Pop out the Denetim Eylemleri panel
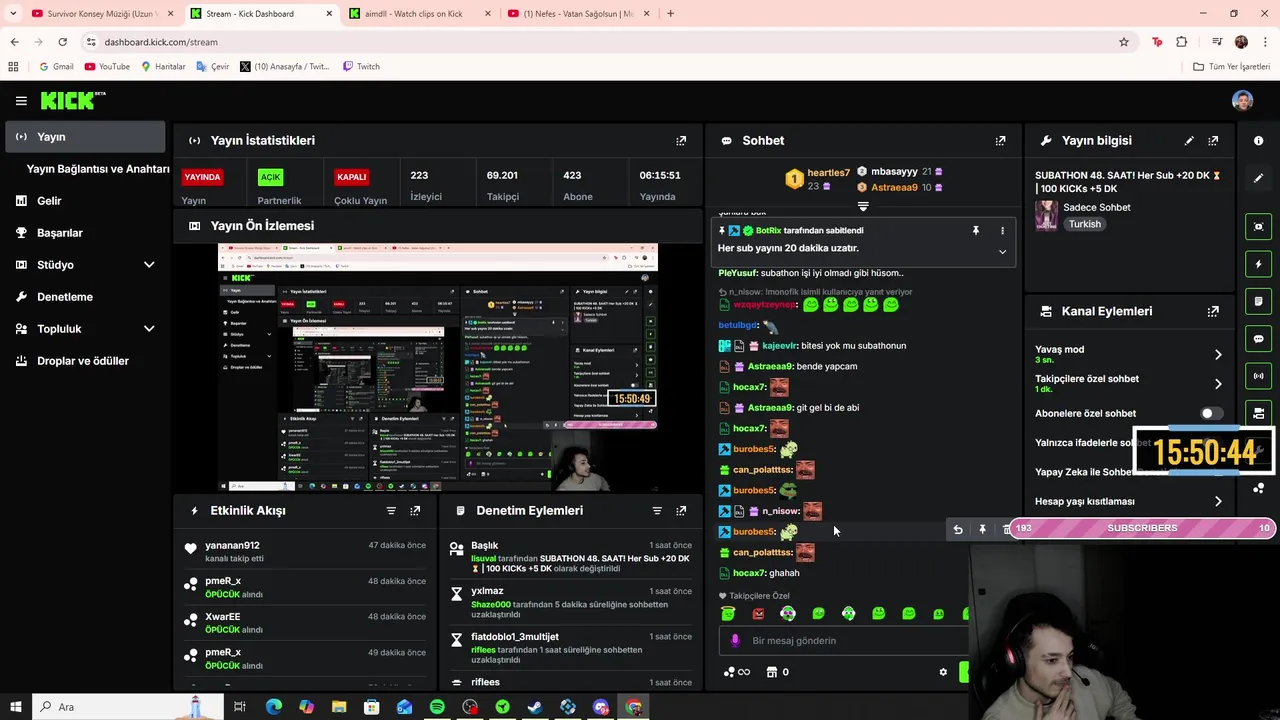 click(x=681, y=511)
